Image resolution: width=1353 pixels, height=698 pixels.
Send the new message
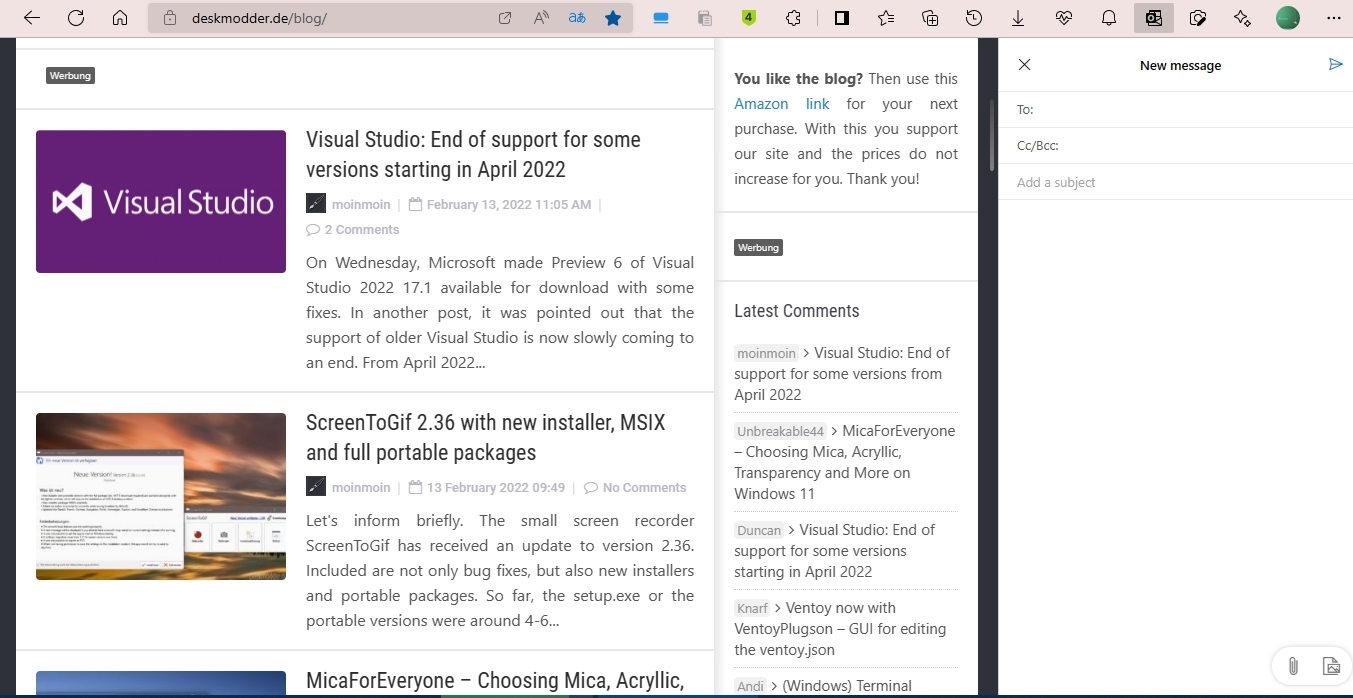point(1335,64)
